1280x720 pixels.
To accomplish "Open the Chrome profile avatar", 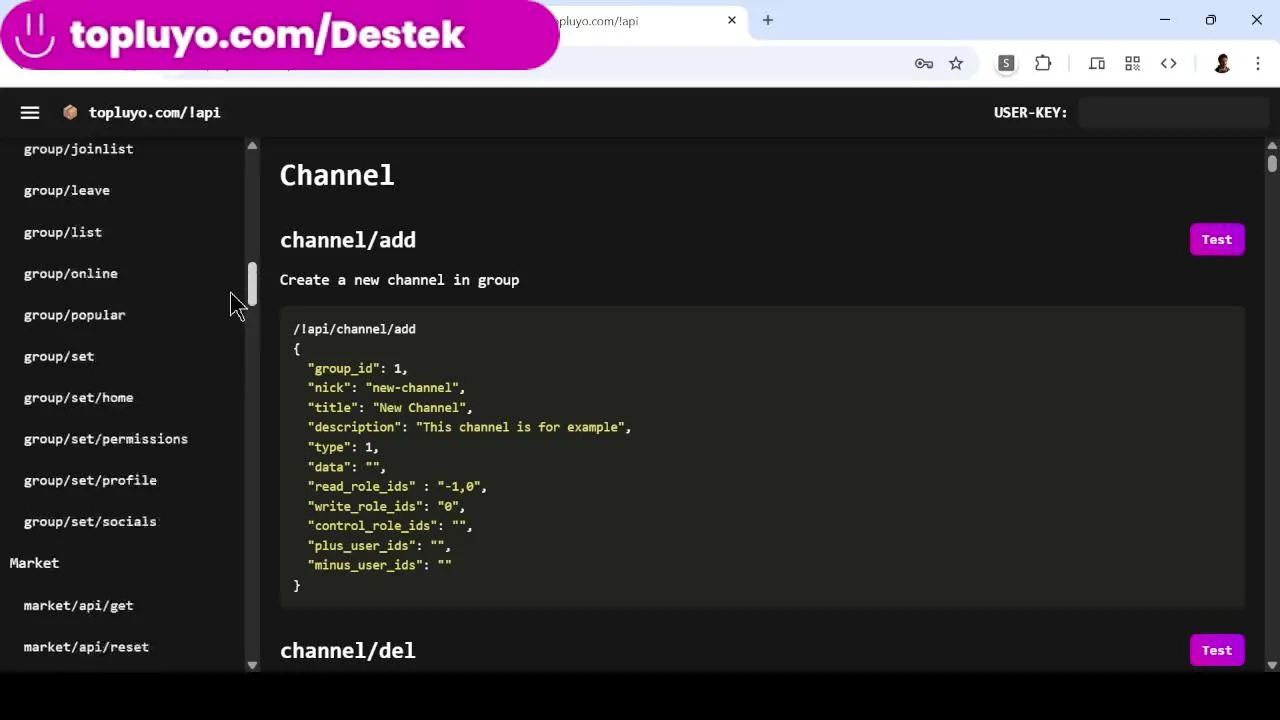I will tap(1222, 64).
